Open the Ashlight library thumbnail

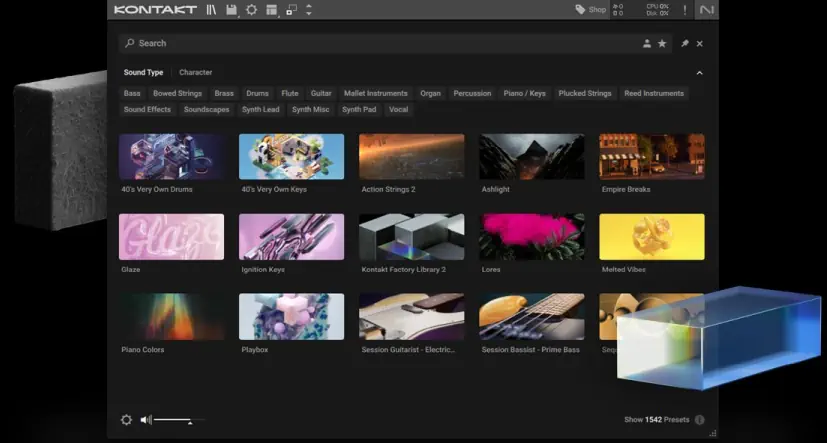coord(532,157)
